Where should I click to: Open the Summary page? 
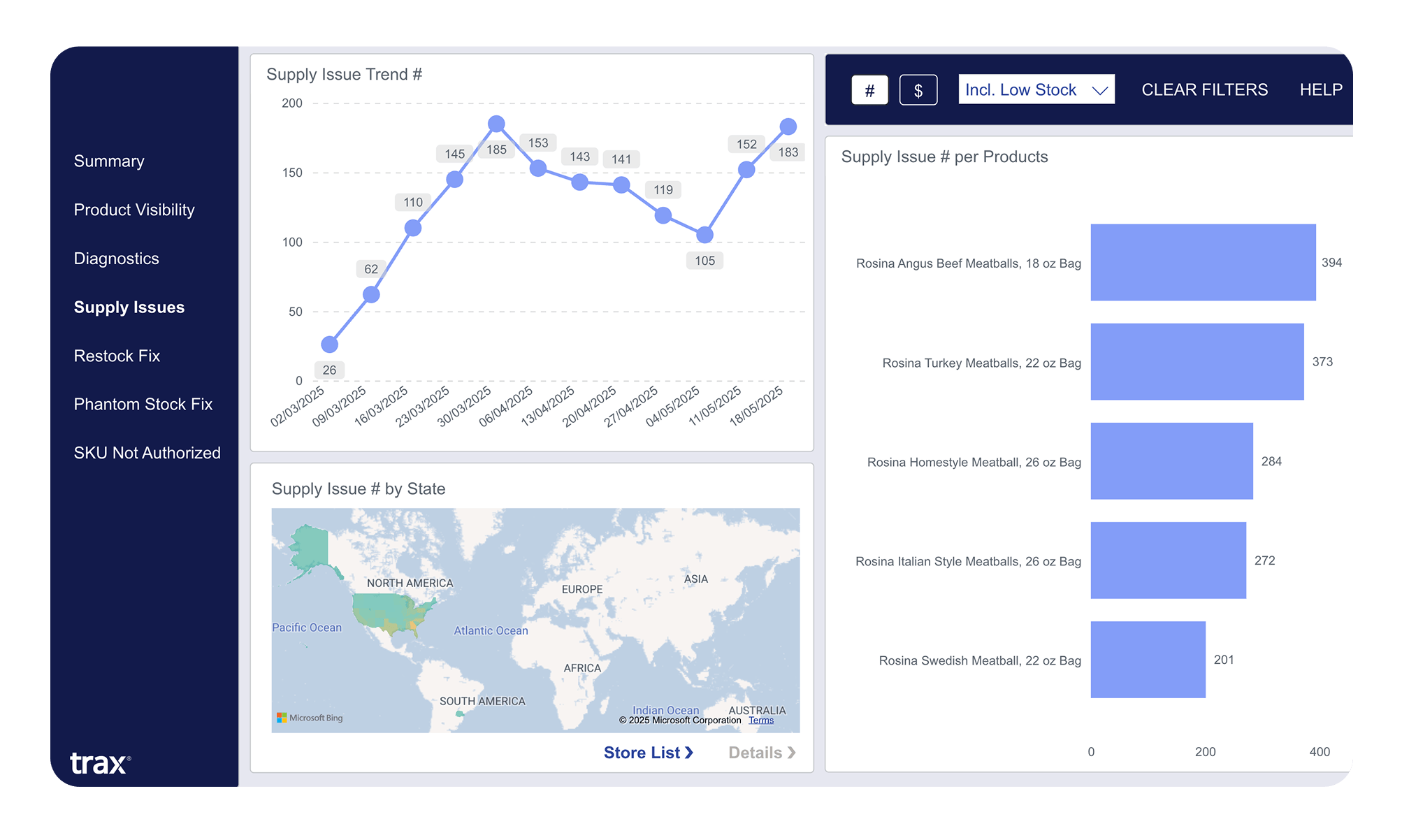[109, 161]
